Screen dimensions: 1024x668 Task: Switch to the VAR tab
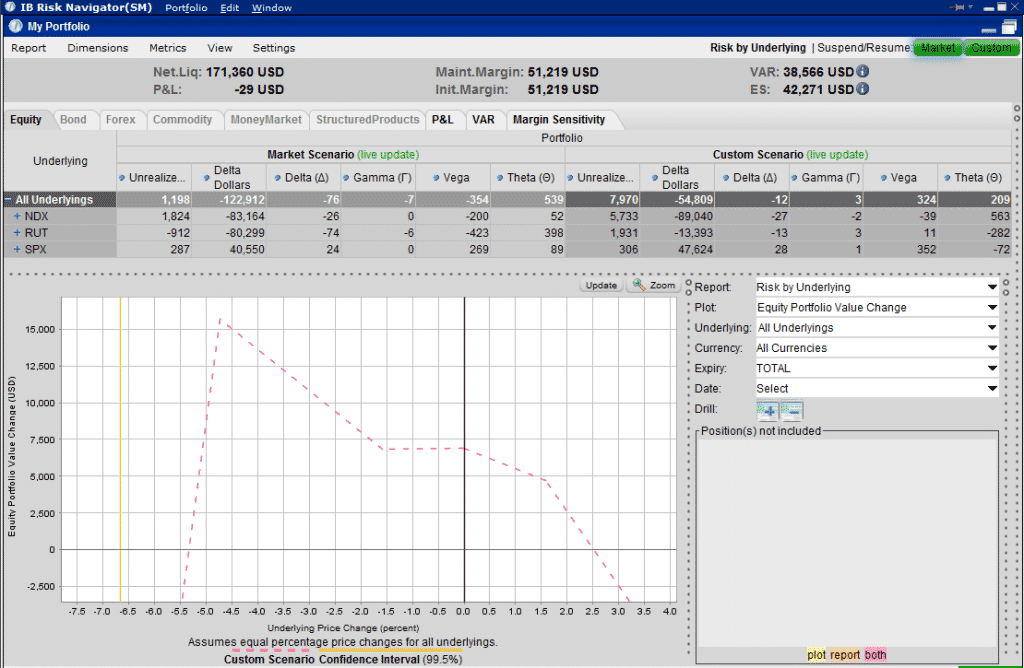coord(483,119)
